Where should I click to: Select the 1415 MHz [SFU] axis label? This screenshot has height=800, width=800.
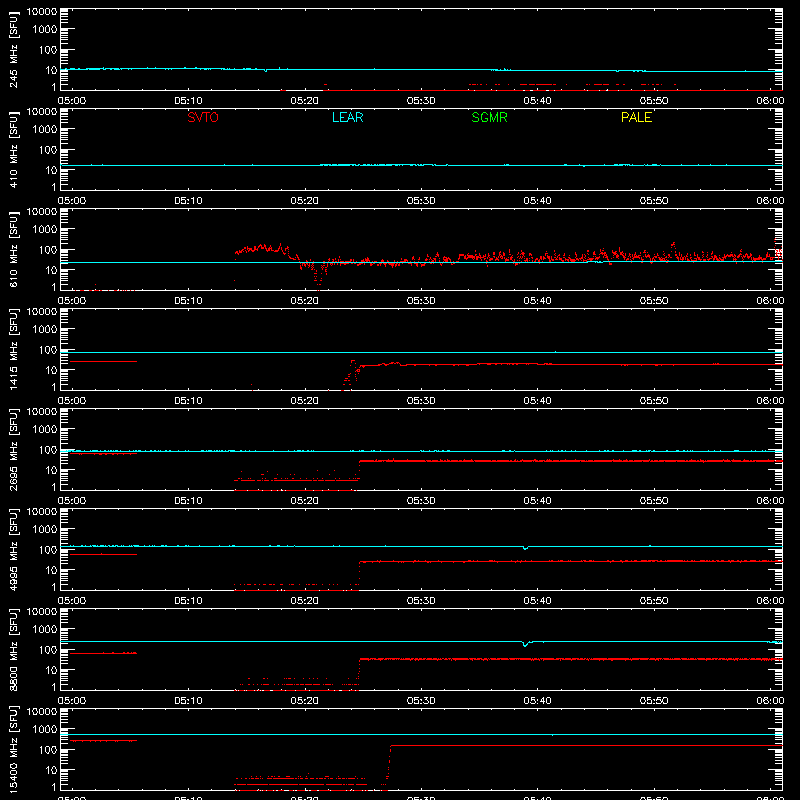pos(13,350)
